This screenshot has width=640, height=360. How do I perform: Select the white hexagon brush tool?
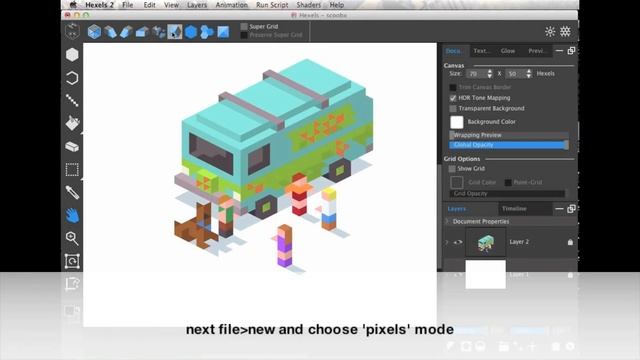(x=72, y=55)
